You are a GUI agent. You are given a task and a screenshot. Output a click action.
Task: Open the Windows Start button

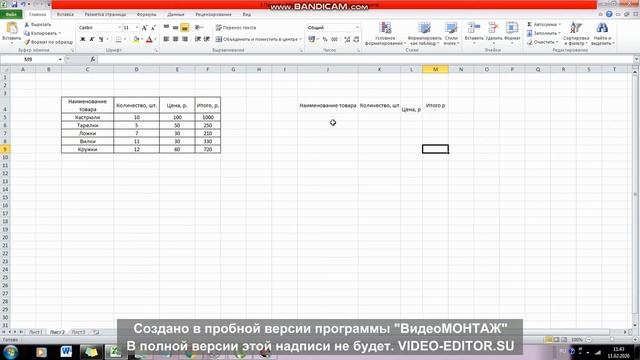point(10,352)
